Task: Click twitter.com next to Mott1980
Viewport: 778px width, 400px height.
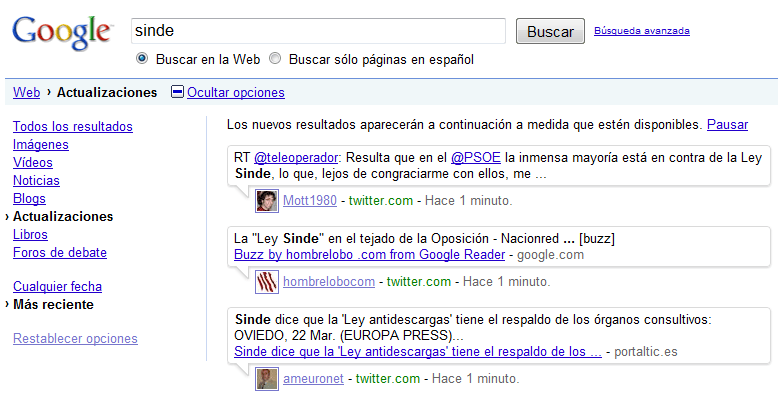Action: point(381,201)
